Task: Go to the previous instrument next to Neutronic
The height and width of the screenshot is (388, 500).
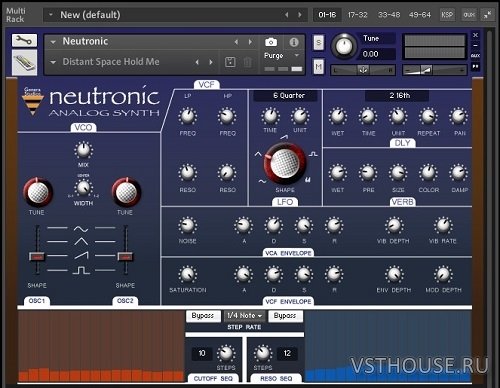Action: pyautogui.click(x=236, y=42)
